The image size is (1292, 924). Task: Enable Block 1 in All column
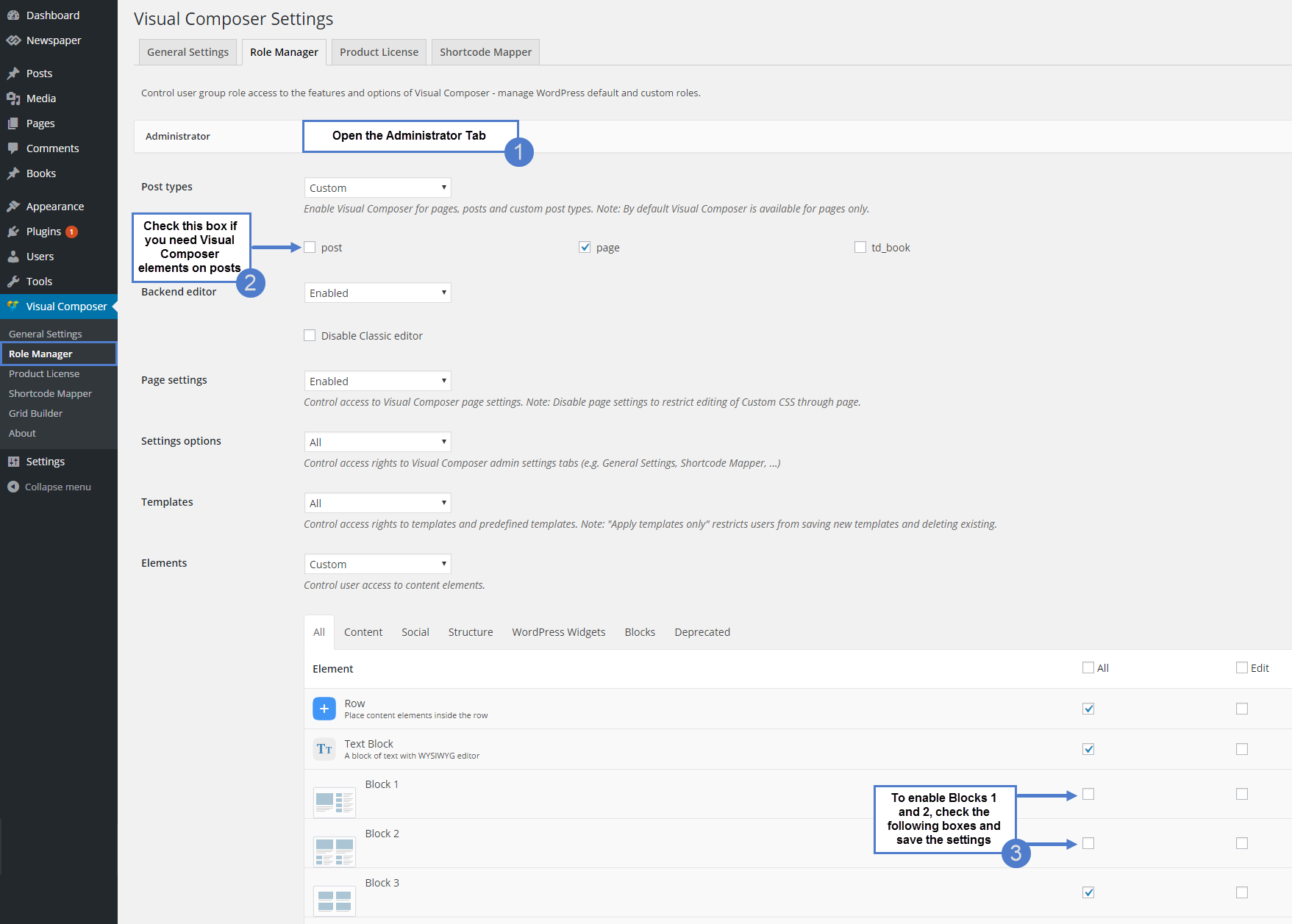pos(1088,794)
